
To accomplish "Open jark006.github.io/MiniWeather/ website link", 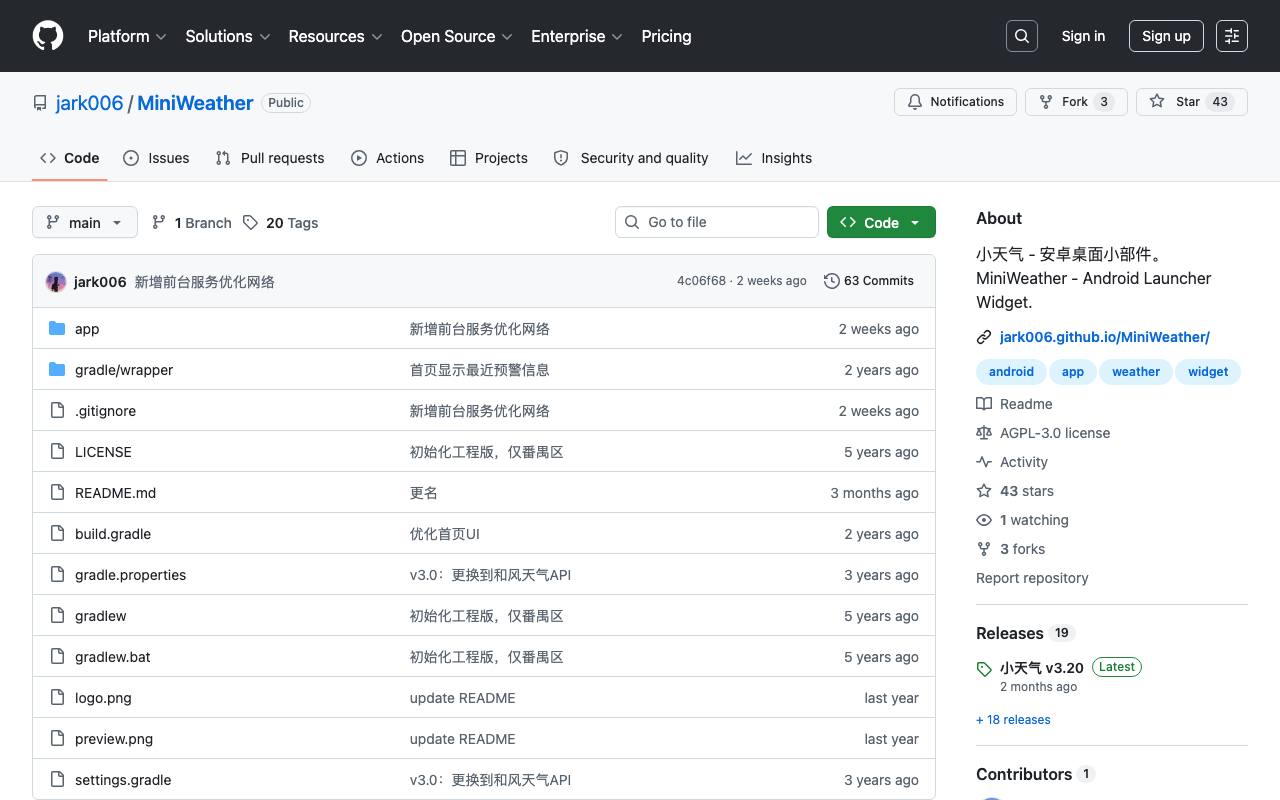I will (x=1105, y=337).
